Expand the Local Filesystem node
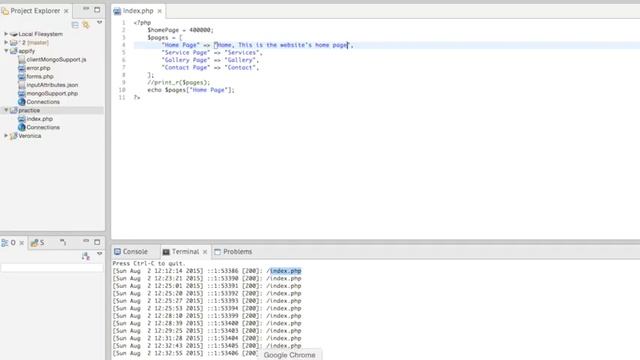Viewport: 640px width, 360px height. tap(6, 34)
